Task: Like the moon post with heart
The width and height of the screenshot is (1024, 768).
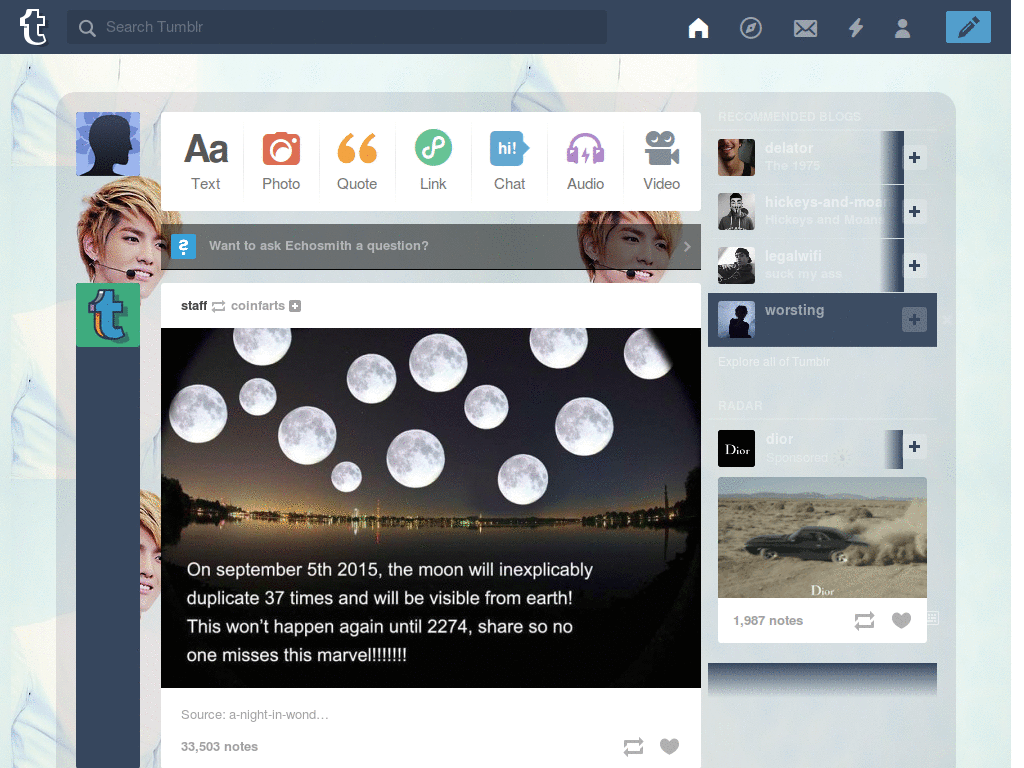Action: [x=669, y=746]
